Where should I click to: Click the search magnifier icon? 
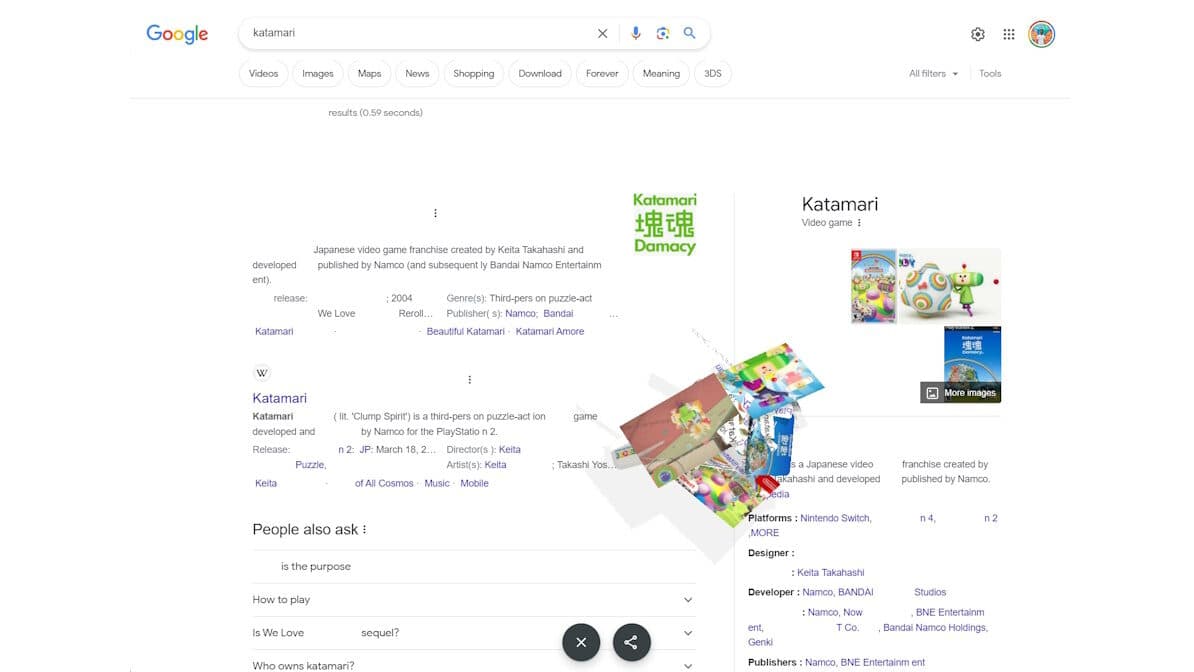pos(689,33)
